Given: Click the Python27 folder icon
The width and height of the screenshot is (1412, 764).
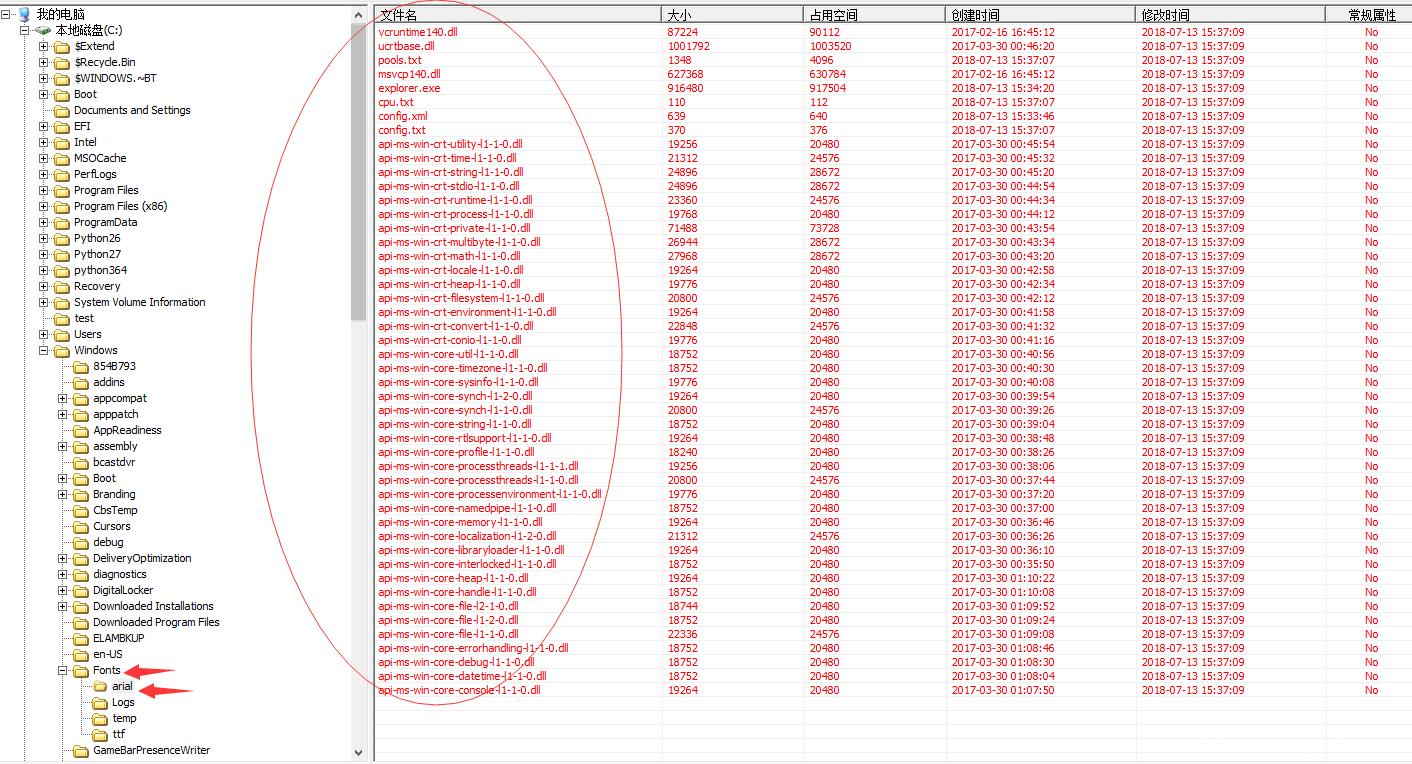Looking at the screenshot, I should point(62,254).
